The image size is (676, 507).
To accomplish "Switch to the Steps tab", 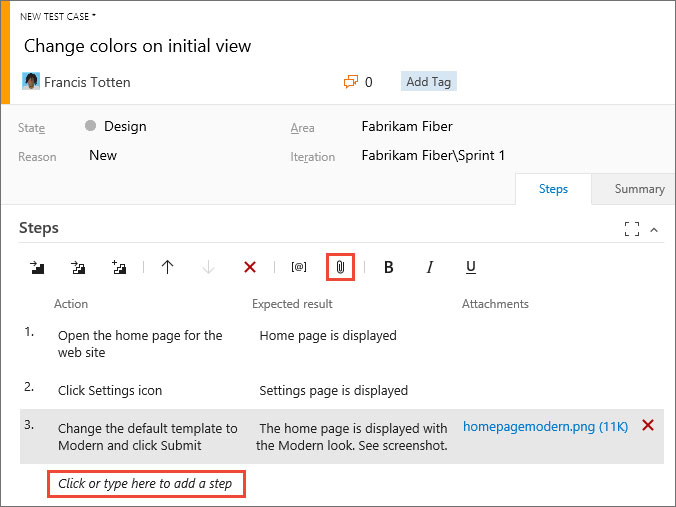I will pyautogui.click(x=553, y=189).
